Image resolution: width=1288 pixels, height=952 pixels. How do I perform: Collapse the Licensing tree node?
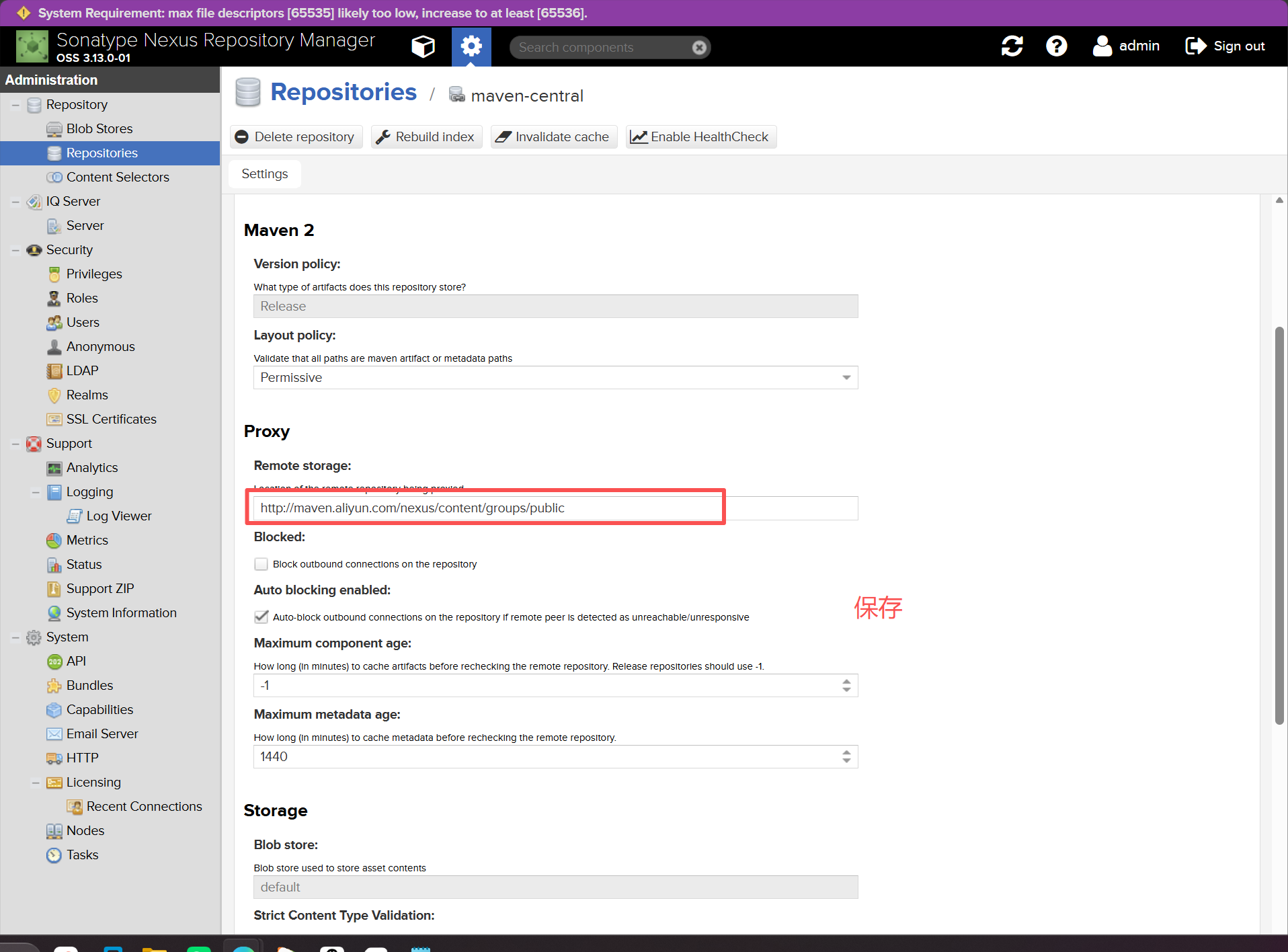(x=36, y=783)
